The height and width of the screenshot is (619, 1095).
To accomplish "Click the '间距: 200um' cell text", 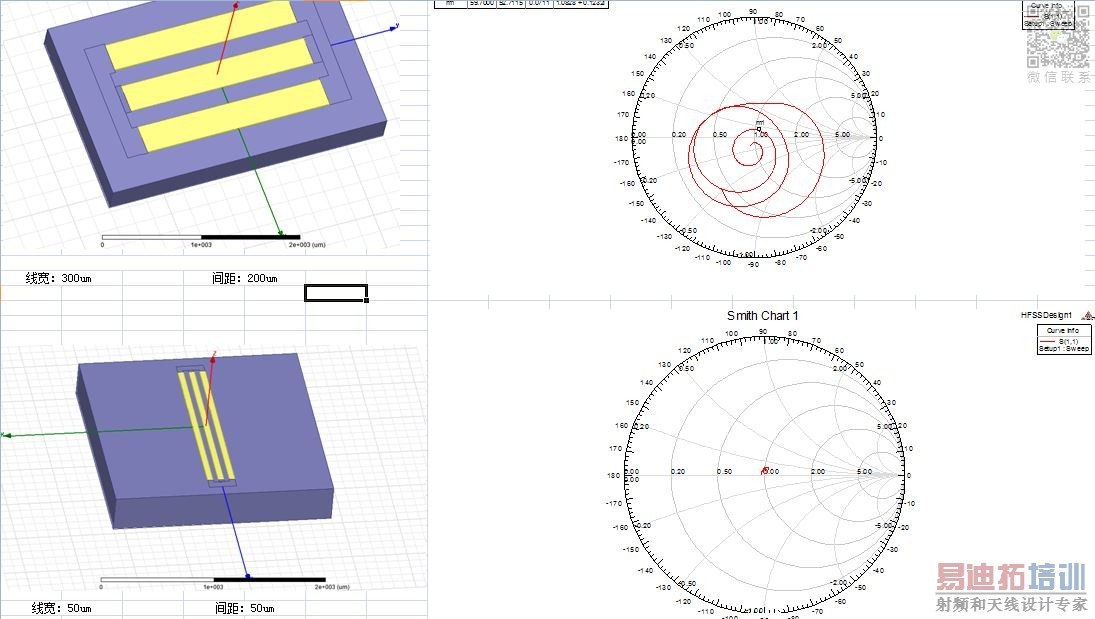I will pyautogui.click(x=244, y=278).
